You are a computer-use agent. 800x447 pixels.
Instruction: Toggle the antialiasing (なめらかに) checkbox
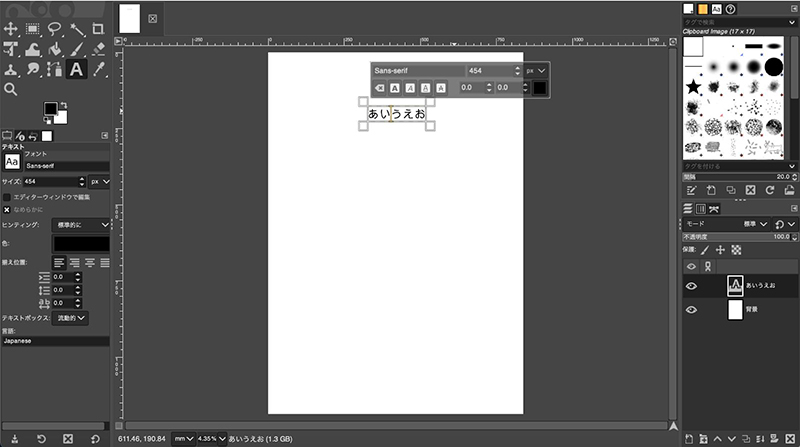click(x=7, y=210)
